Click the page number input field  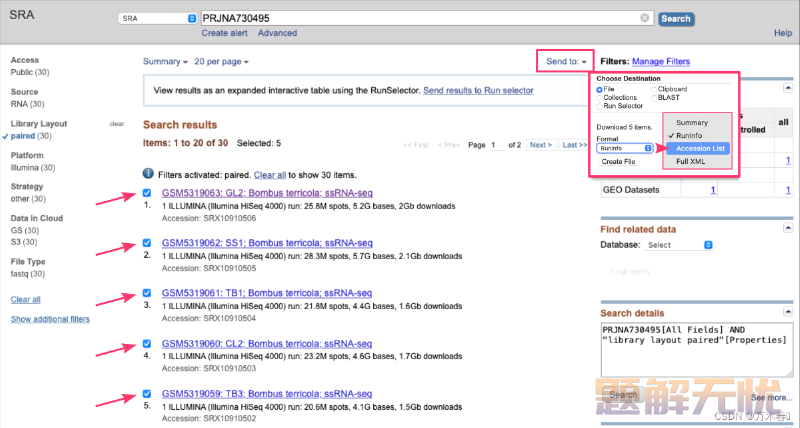497,145
